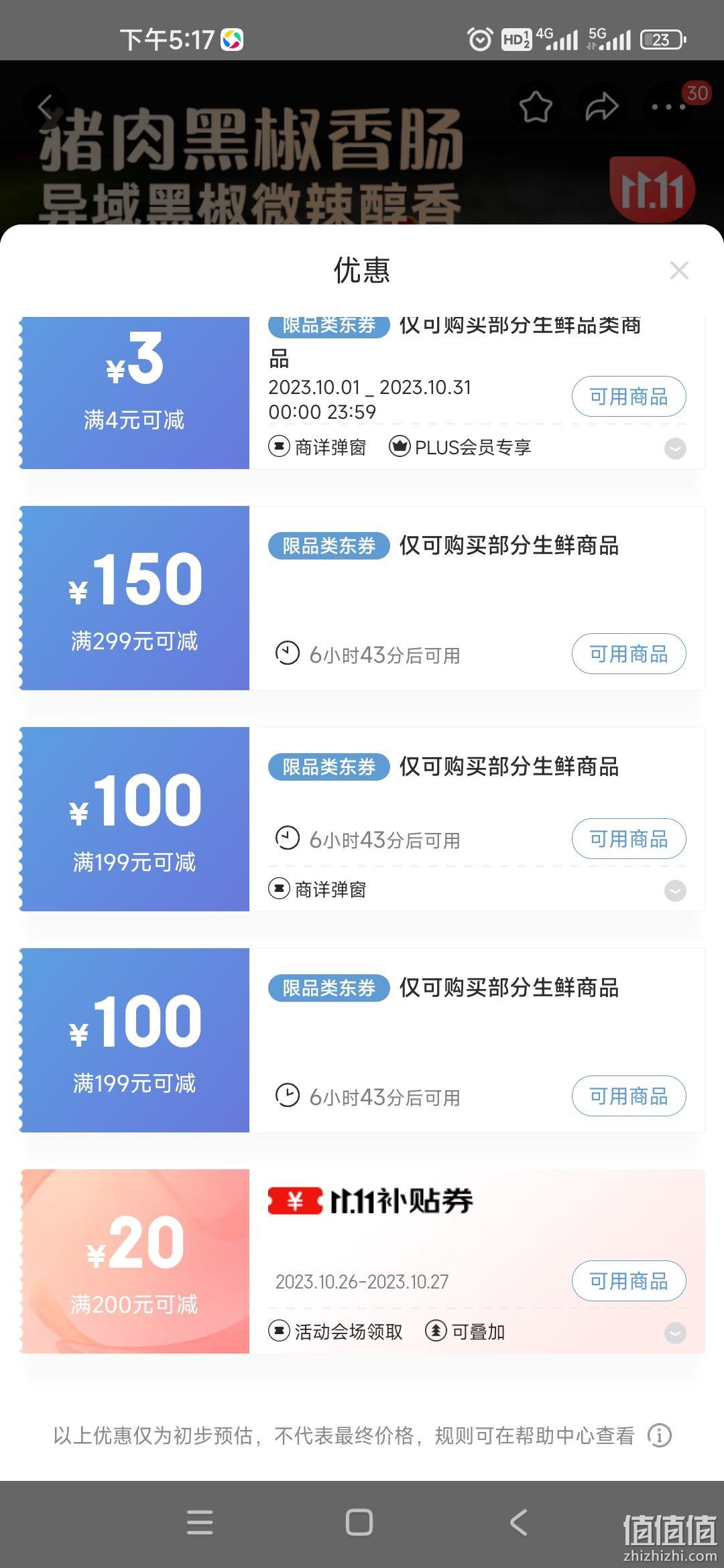The height and width of the screenshot is (1568, 724).
Task: Tap the info icon beside price disclaimer
Action: 660,1435
